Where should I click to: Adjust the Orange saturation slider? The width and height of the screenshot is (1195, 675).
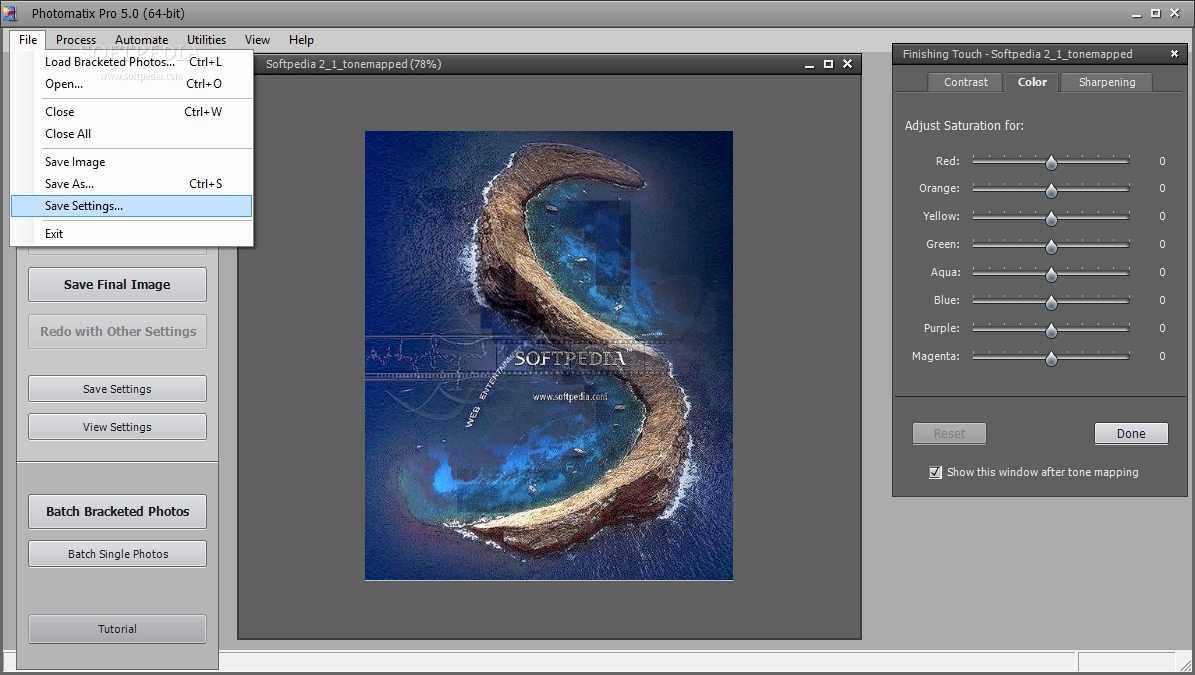tap(1051, 189)
